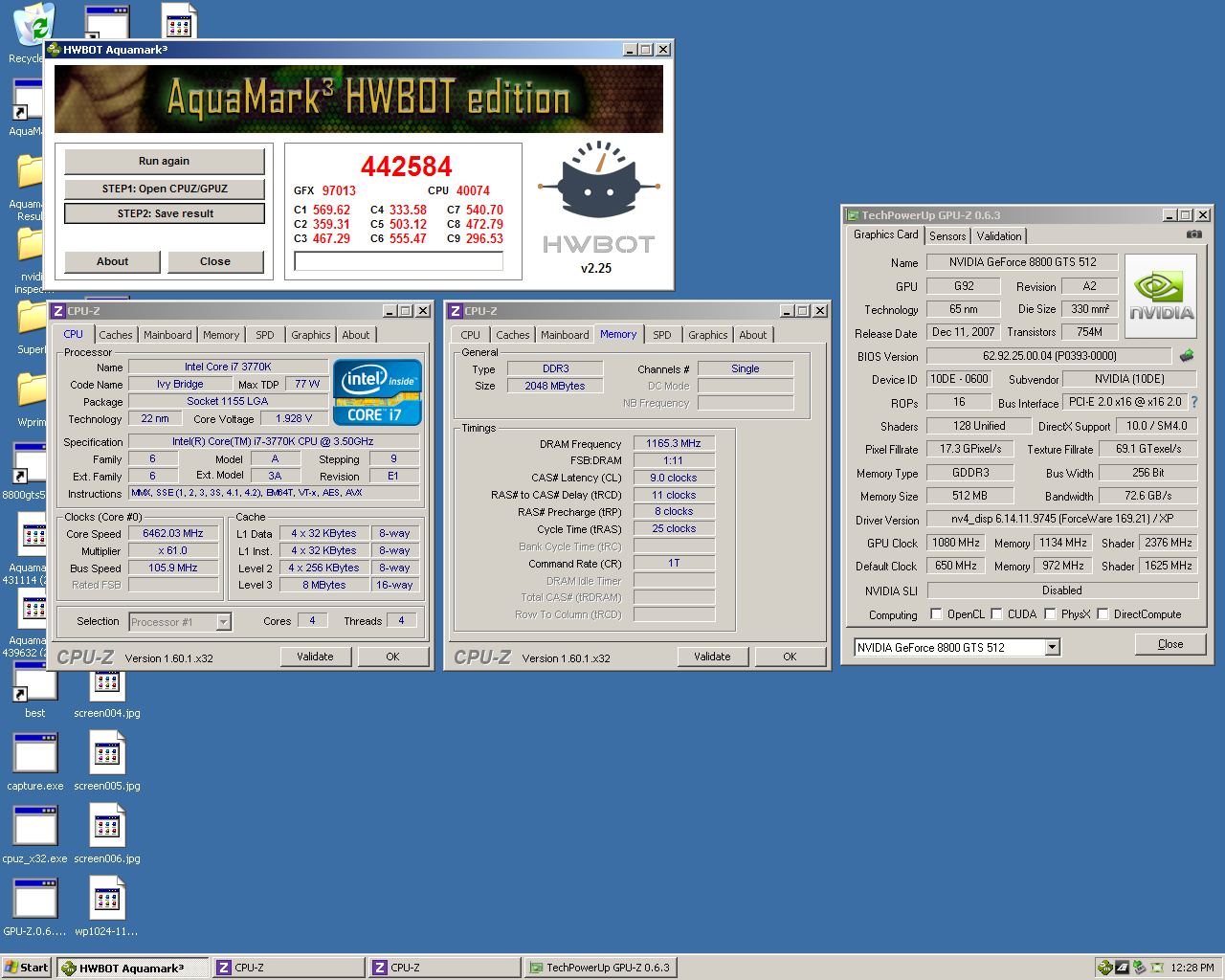The height and width of the screenshot is (980, 1225).
Task: Open the GPU selection dropdown in GPU-Z
Action: point(1053,648)
